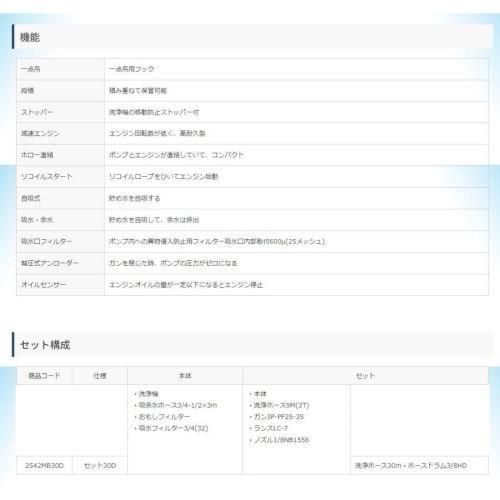Click the 商品コード column header
500x500 pixels.
coord(44,376)
